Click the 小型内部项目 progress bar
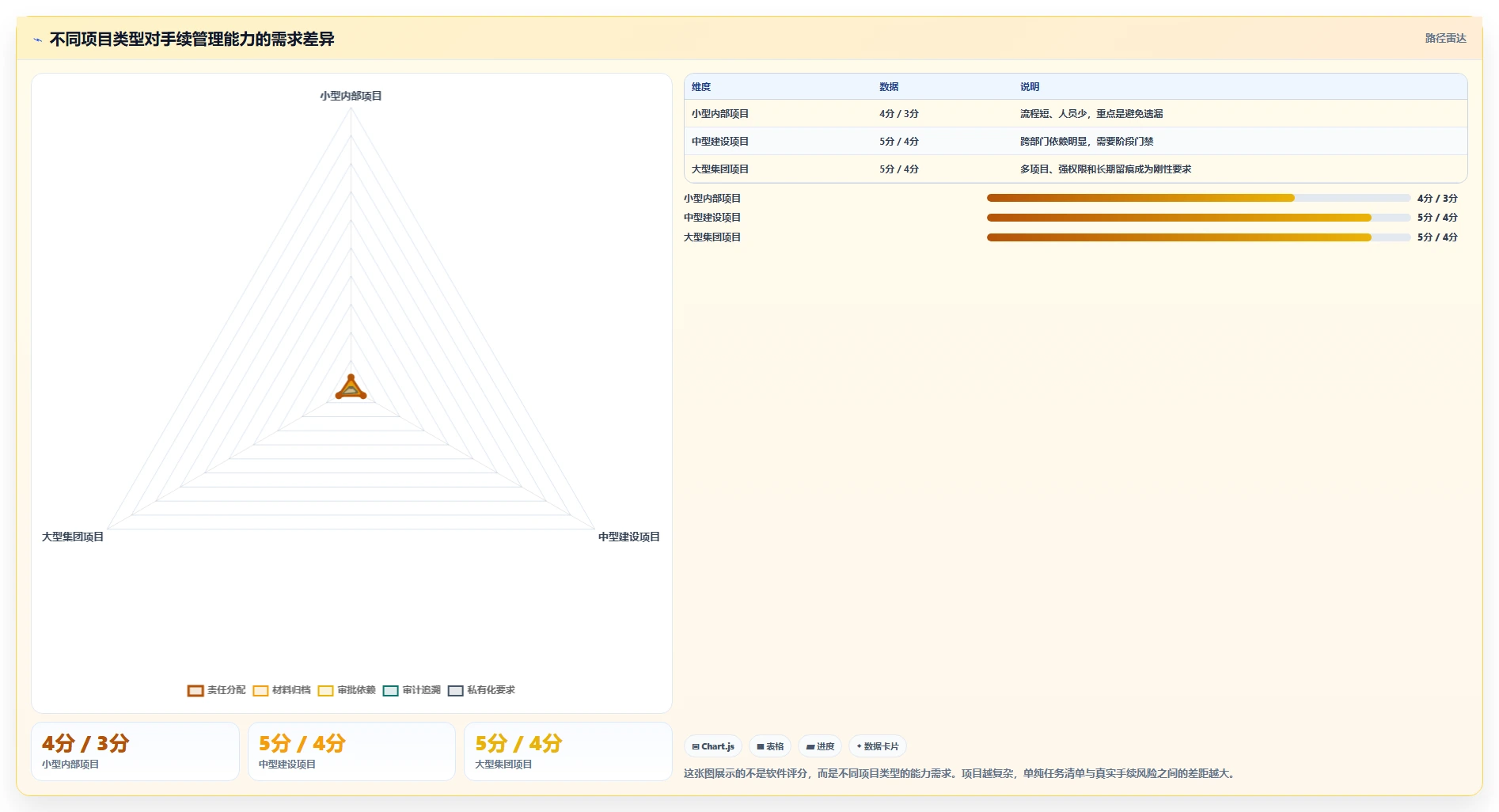This screenshot has width=1499, height=812. [1198, 198]
